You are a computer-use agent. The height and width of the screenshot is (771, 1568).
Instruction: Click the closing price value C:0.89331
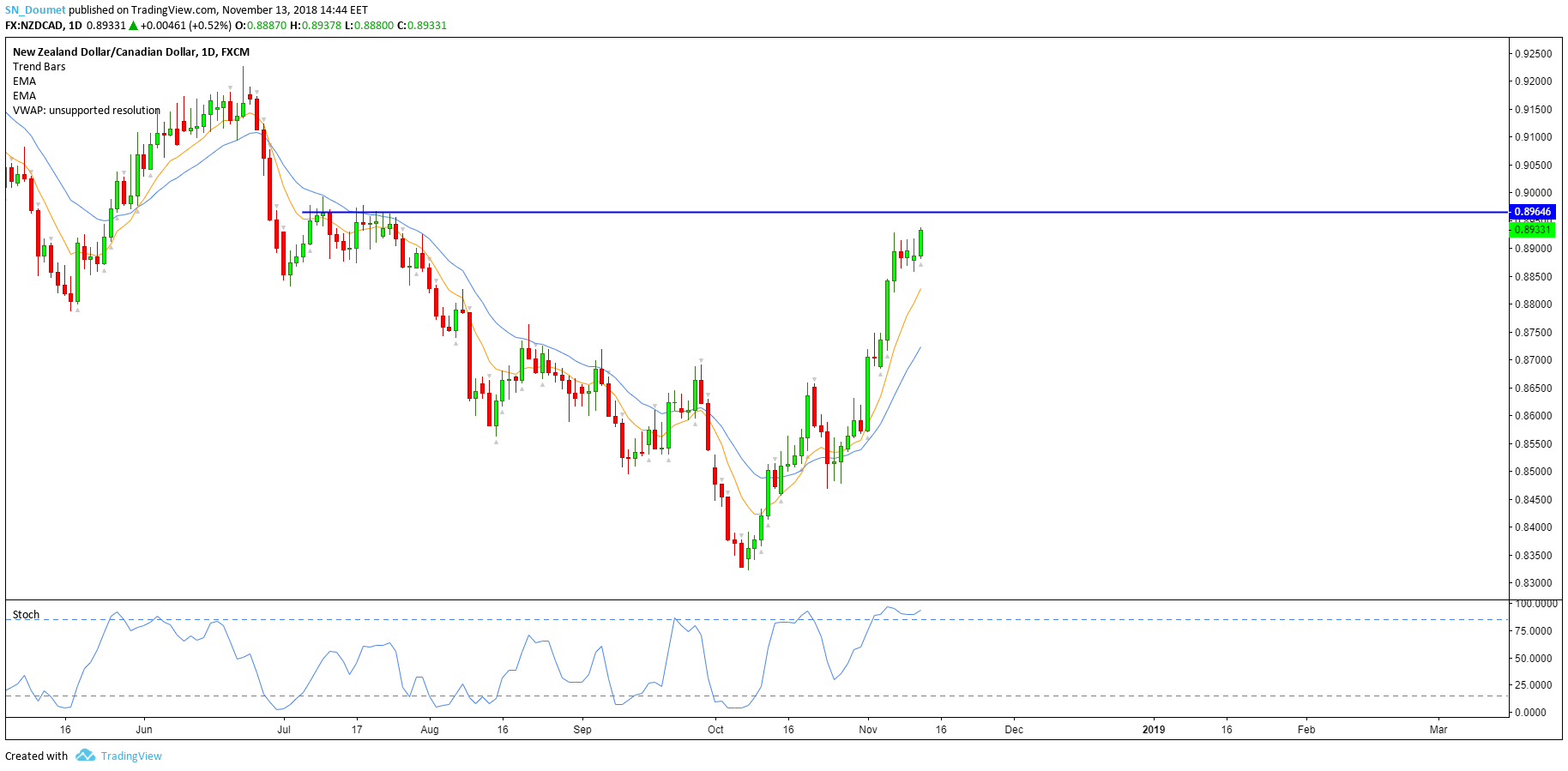422,26
